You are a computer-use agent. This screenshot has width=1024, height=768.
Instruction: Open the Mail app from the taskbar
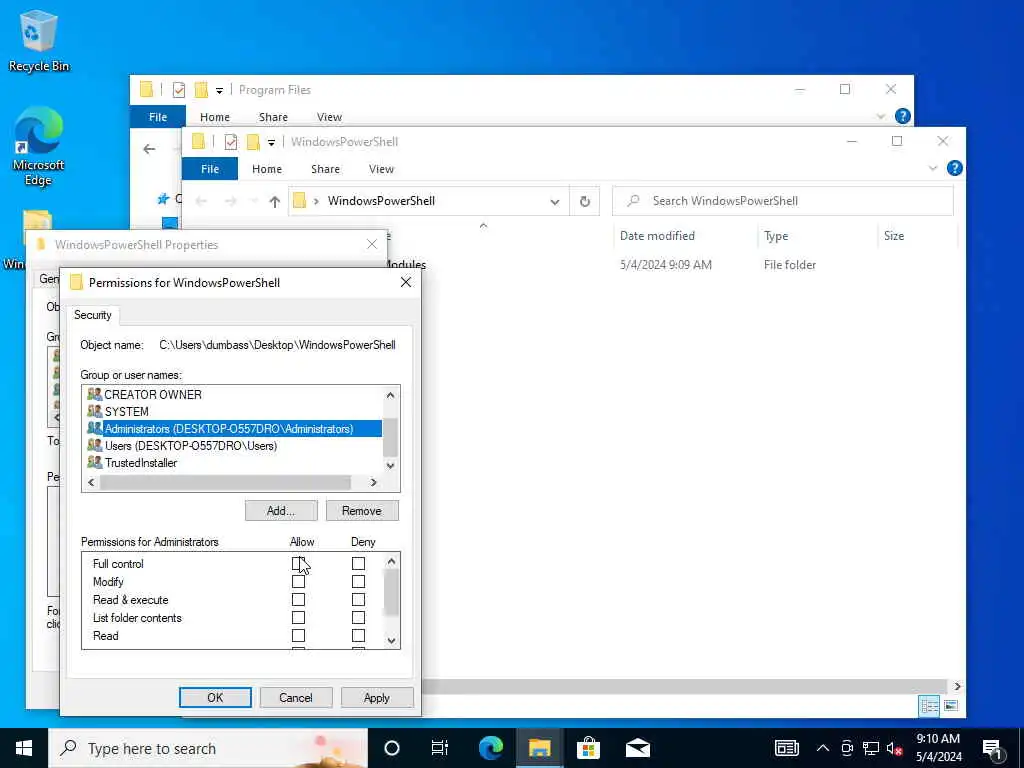point(637,748)
